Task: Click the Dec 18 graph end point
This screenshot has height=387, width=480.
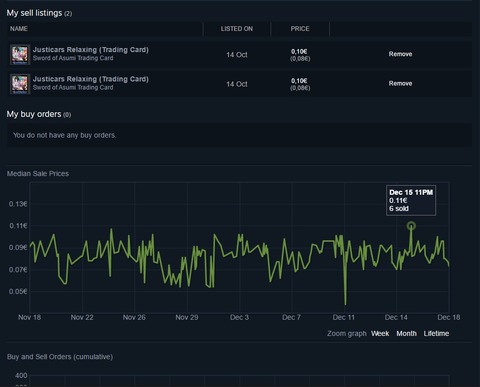Action: pyautogui.click(x=449, y=266)
